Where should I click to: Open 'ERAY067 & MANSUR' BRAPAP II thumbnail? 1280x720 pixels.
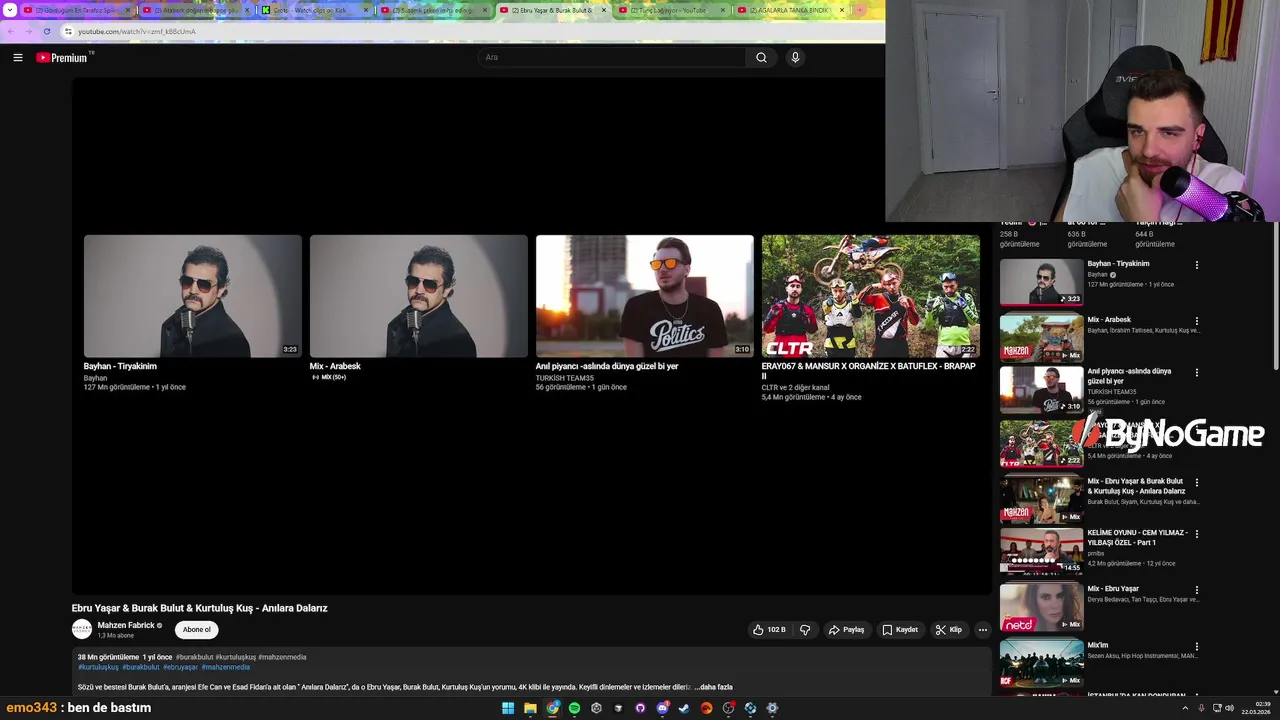tap(871, 296)
